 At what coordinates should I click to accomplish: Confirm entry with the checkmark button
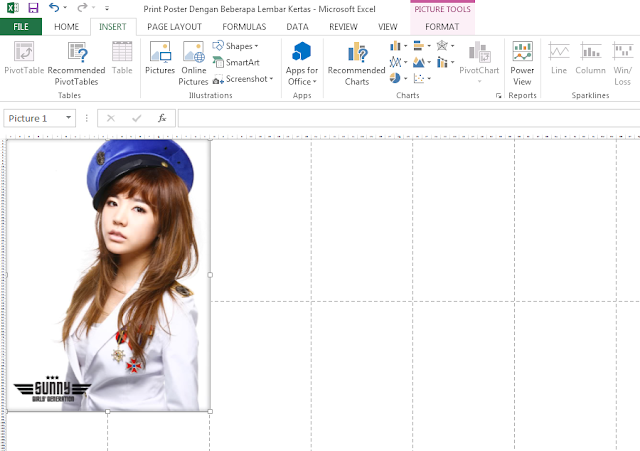click(136, 118)
